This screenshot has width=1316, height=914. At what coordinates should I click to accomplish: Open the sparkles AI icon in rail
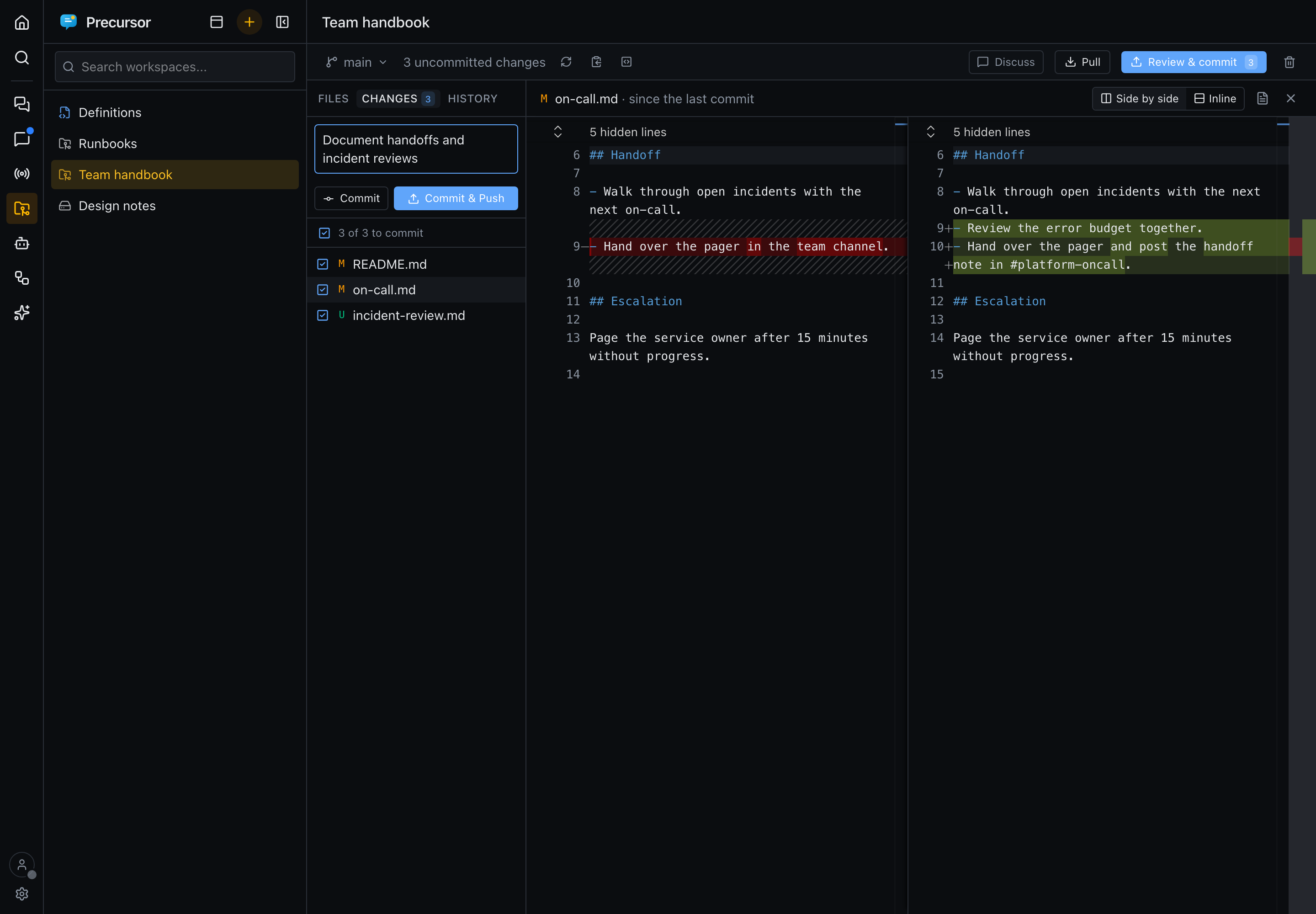point(22,313)
